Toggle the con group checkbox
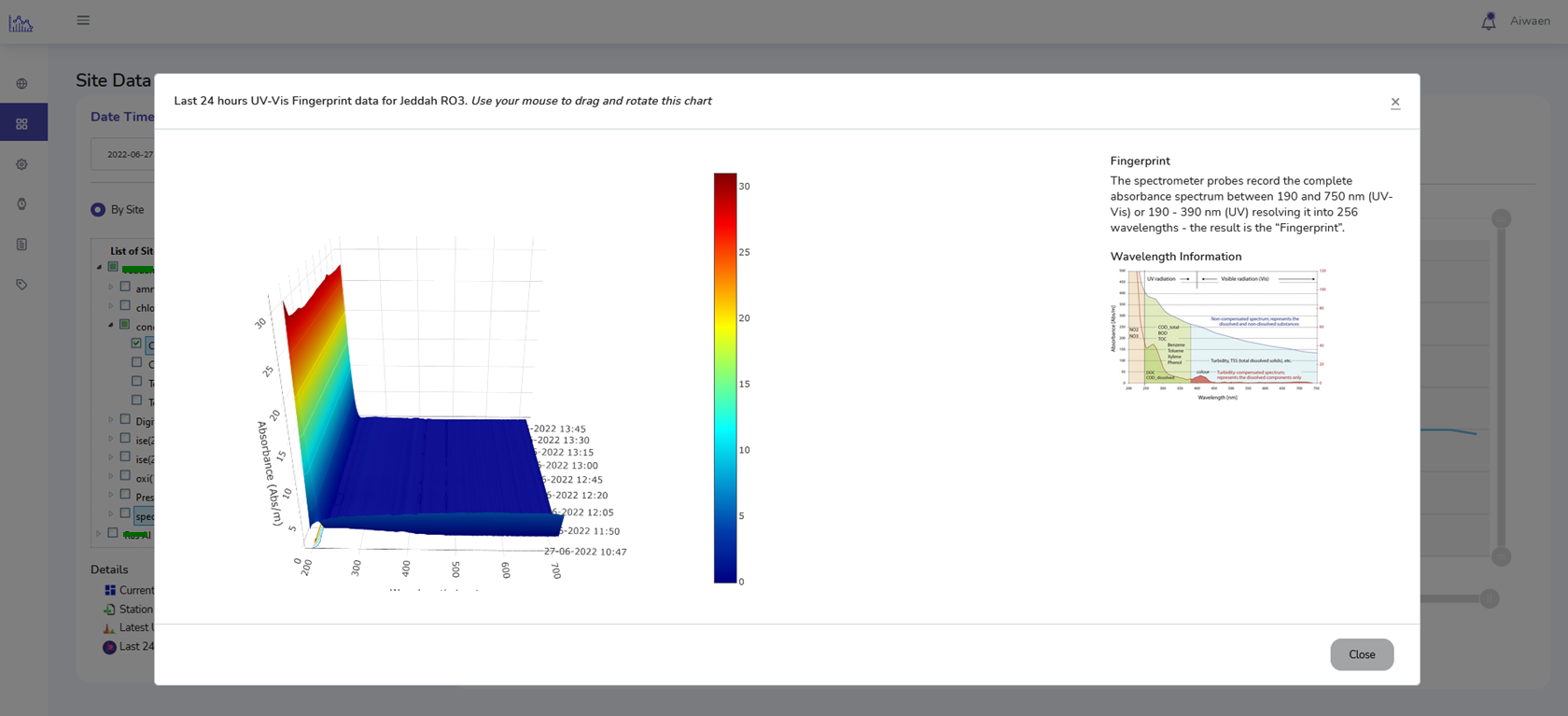 tap(125, 325)
